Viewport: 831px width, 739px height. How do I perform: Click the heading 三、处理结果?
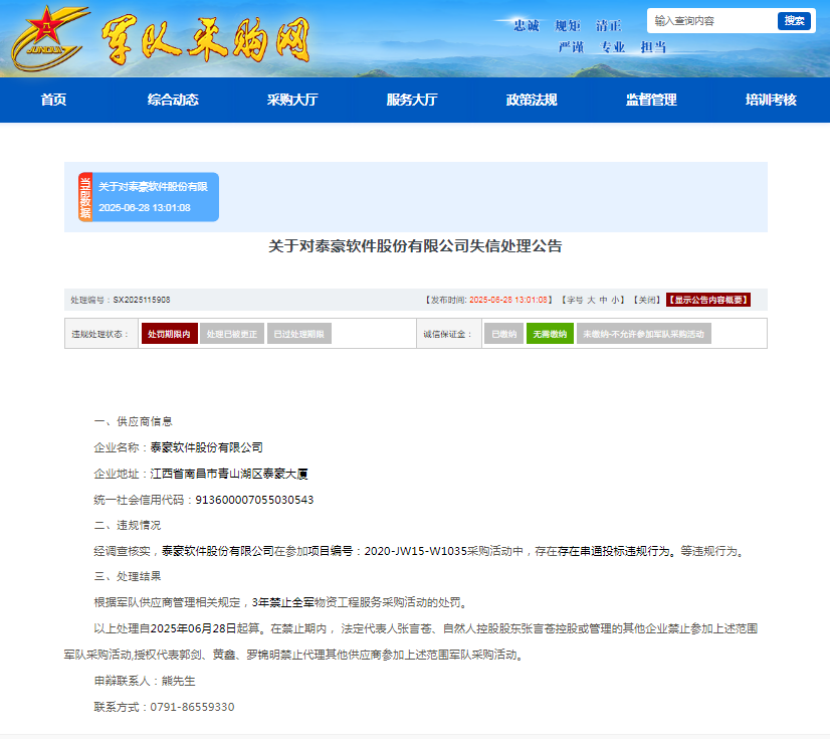click(x=127, y=576)
